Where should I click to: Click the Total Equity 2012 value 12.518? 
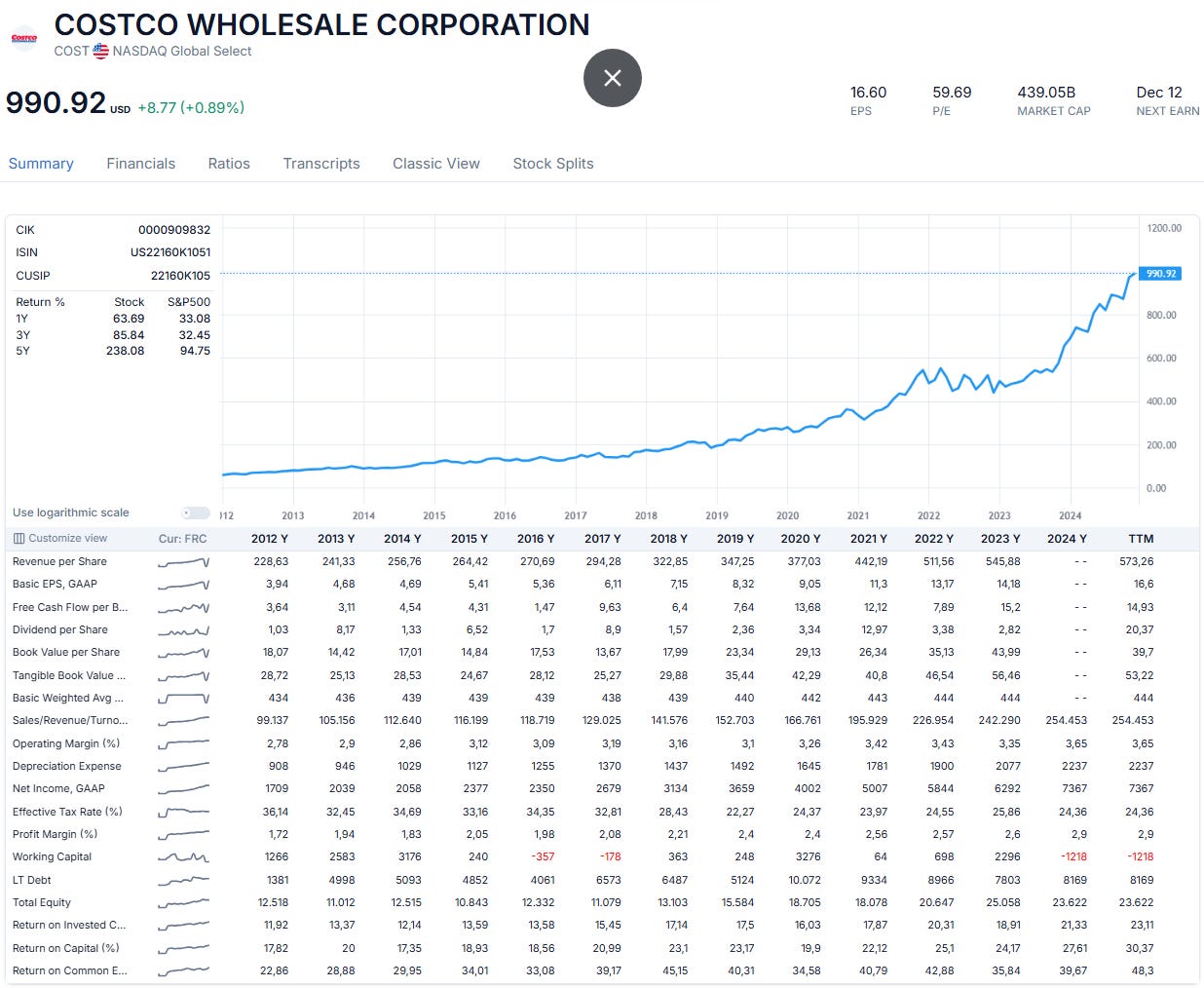pos(273,903)
